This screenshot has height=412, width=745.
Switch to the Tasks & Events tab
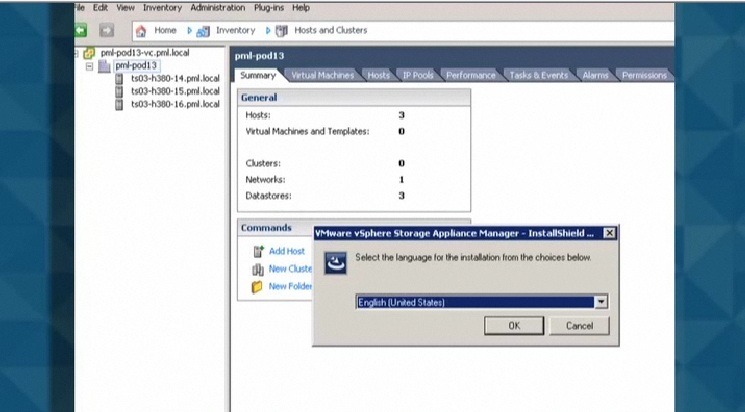[538, 75]
